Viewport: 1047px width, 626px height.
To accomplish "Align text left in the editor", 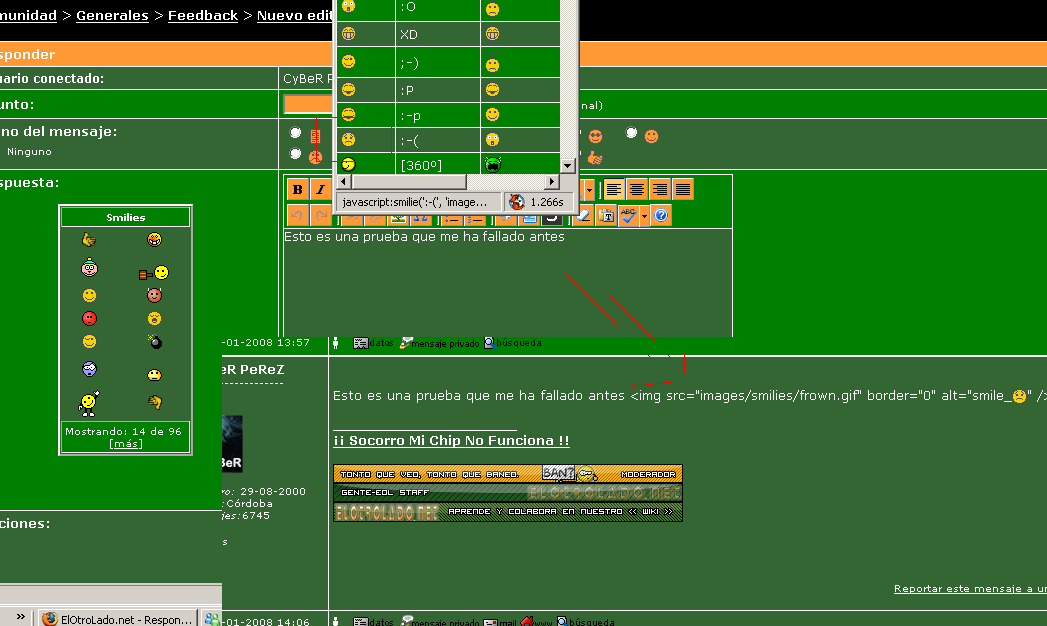I will pyautogui.click(x=614, y=190).
